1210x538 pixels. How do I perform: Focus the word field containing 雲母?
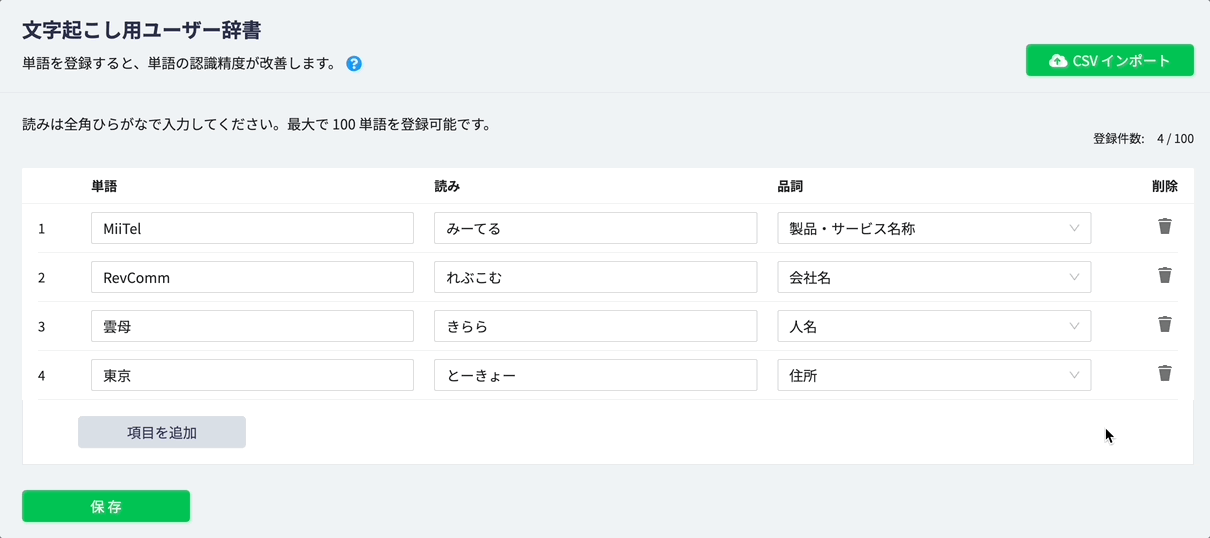point(252,326)
